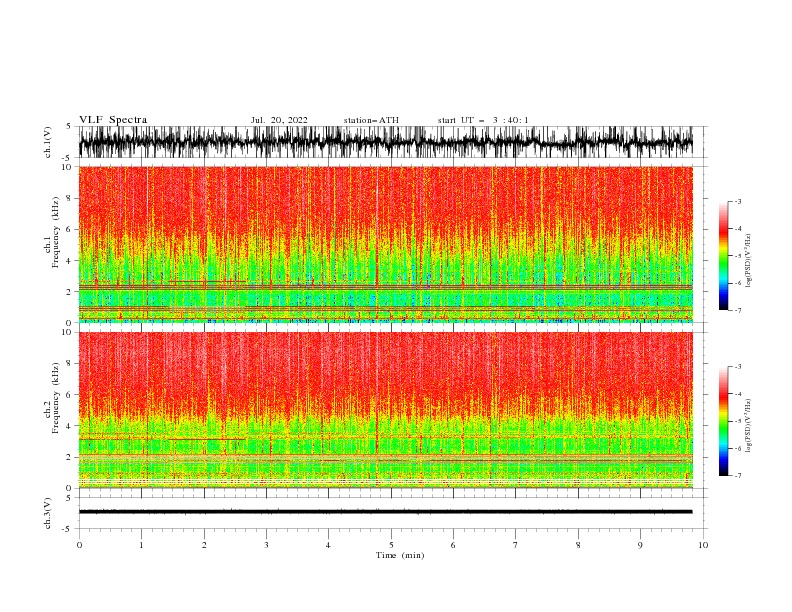792x612 pixels.
Task: Click the "6" kHz tick on ch.2 frequency axis
Action: click(x=70, y=395)
